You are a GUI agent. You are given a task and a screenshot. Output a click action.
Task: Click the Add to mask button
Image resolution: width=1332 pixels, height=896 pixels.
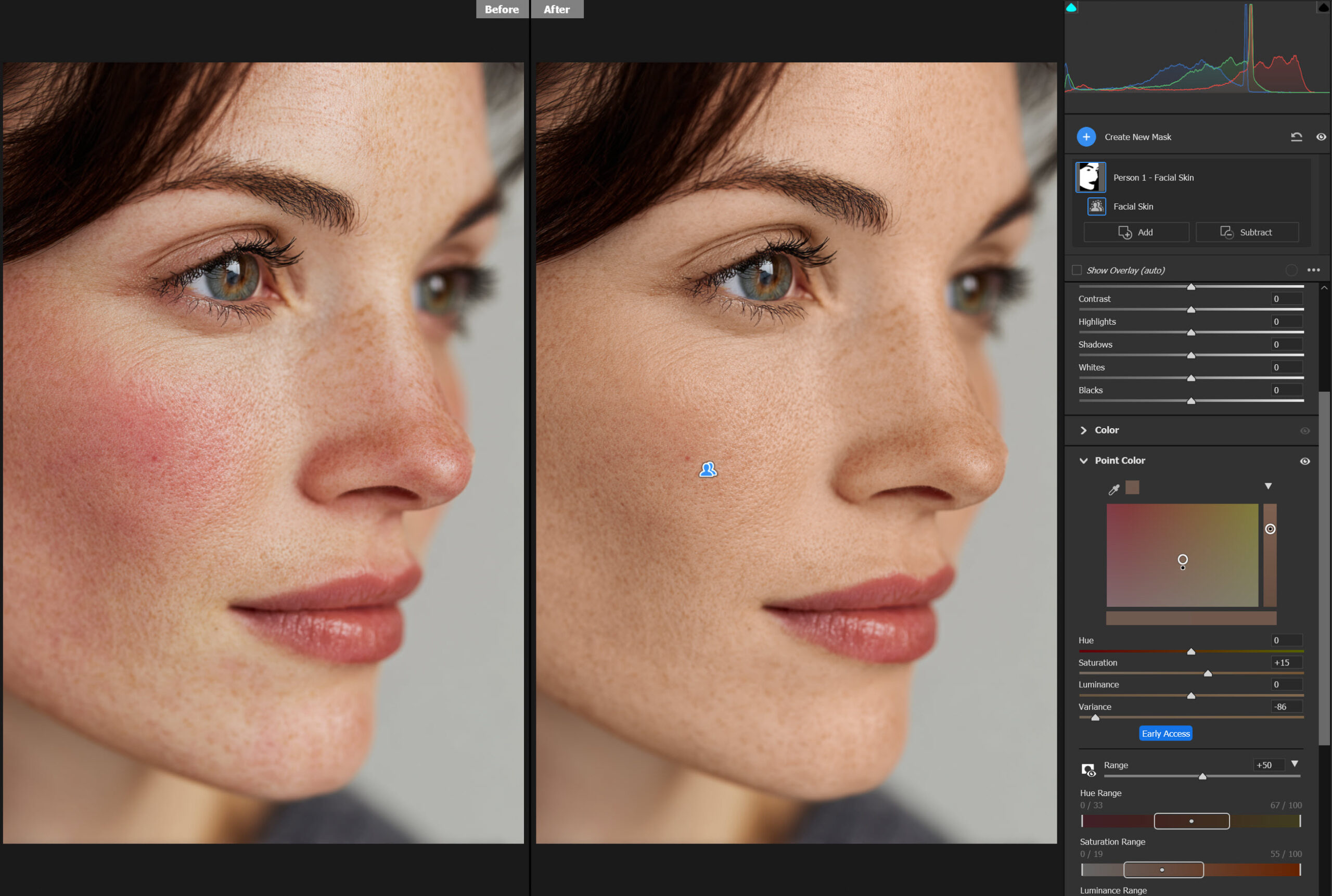[x=1135, y=232]
